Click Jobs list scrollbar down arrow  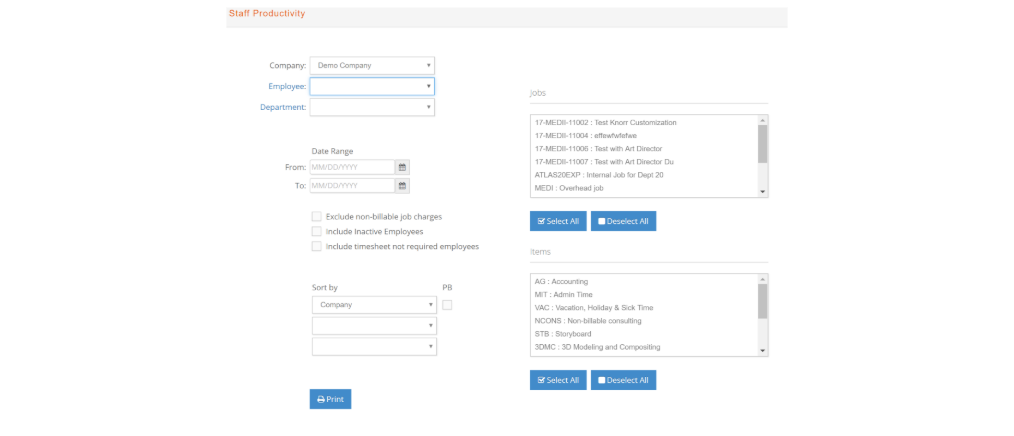tap(762, 192)
